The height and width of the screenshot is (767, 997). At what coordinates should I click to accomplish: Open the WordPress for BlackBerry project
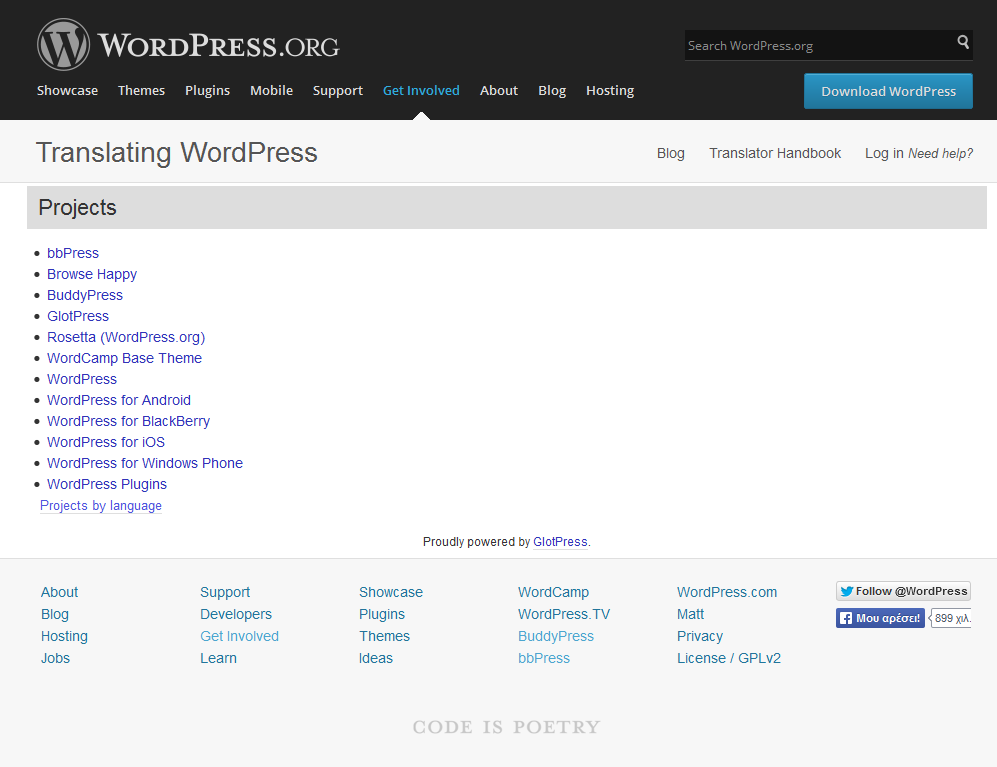(x=128, y=421)
